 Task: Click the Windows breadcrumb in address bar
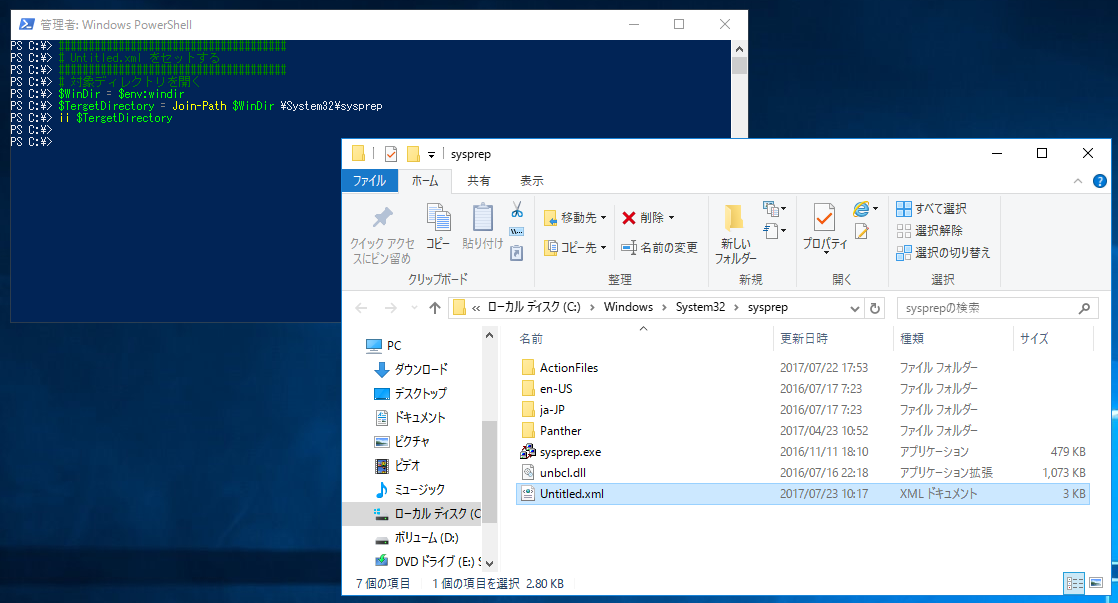628,307
